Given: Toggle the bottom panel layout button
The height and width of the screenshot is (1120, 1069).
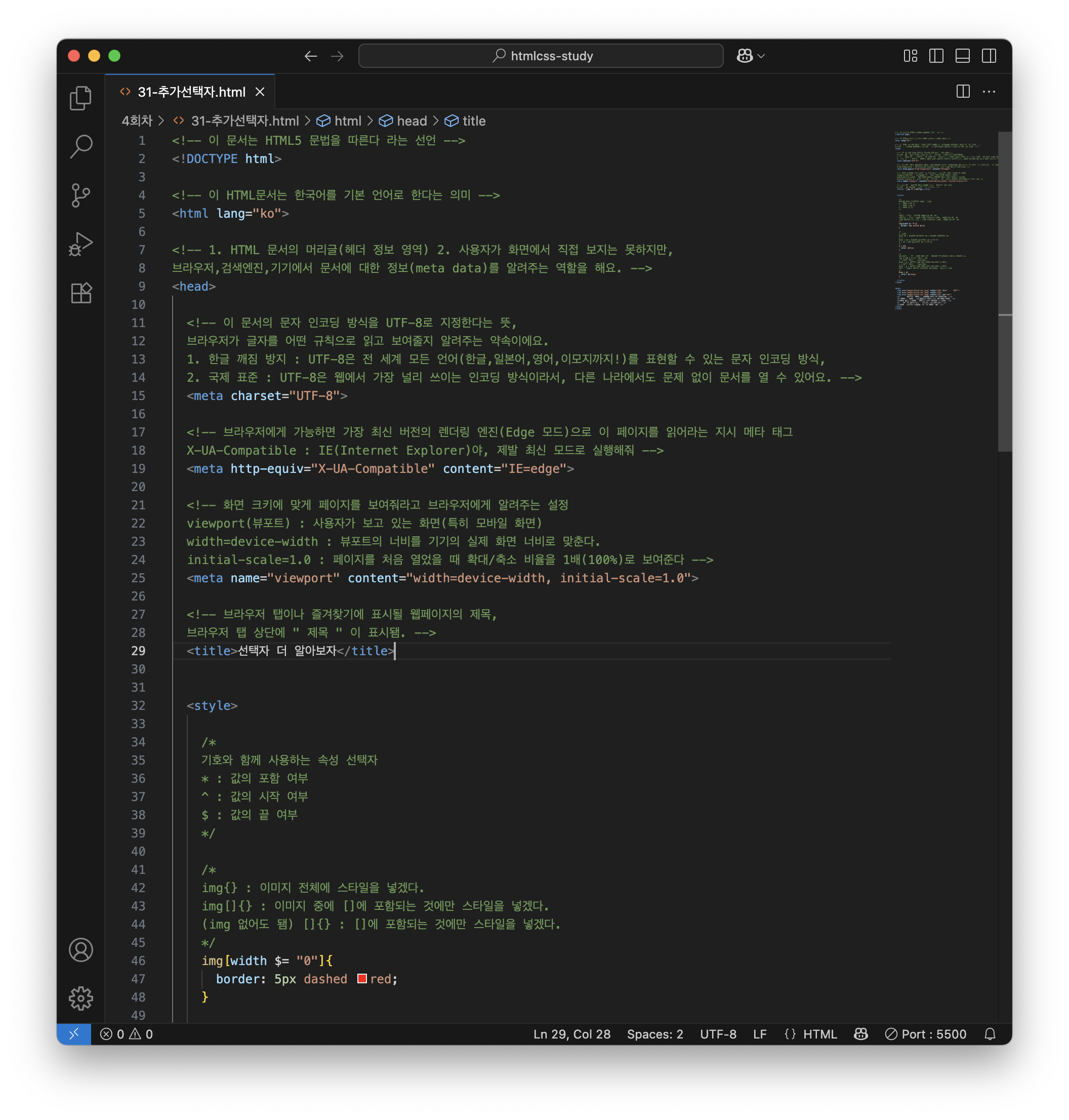Looking at the screenshot, I should [x=962, y=56].
